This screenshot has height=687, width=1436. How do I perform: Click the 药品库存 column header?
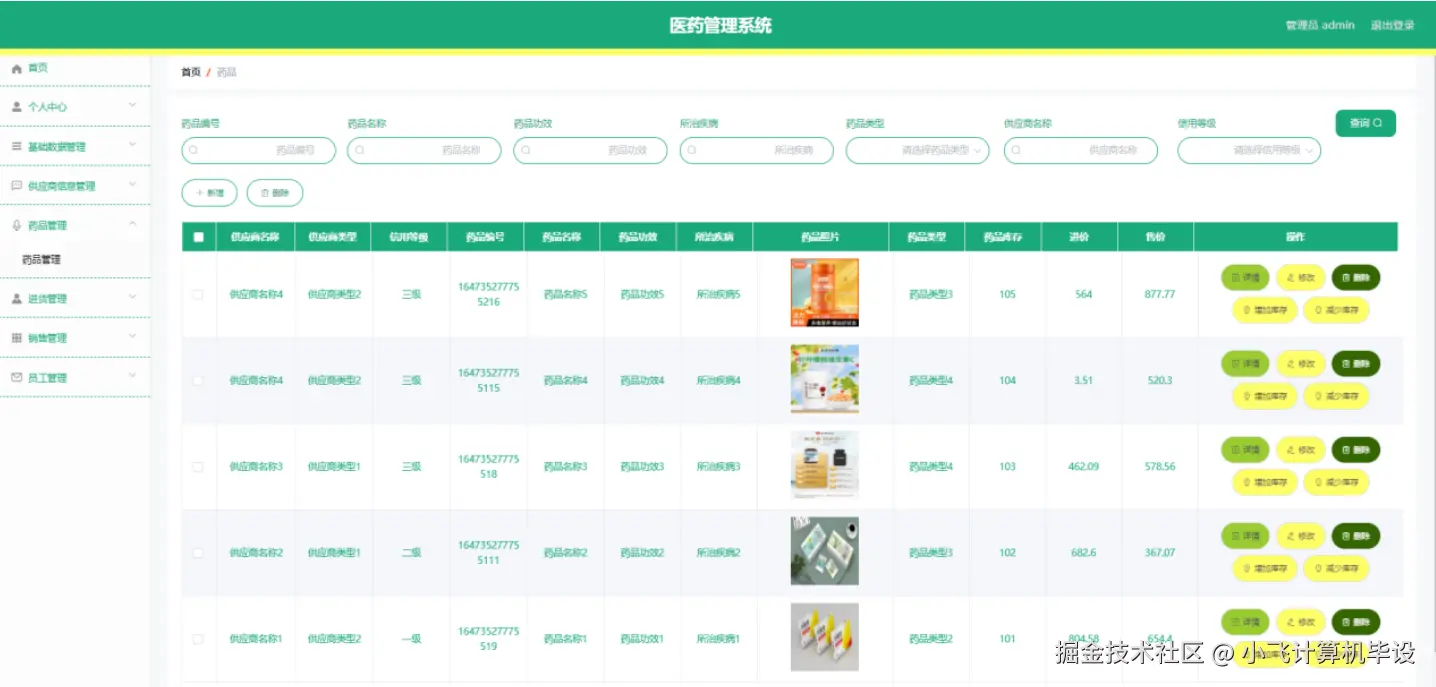(x=1003, y=237)
